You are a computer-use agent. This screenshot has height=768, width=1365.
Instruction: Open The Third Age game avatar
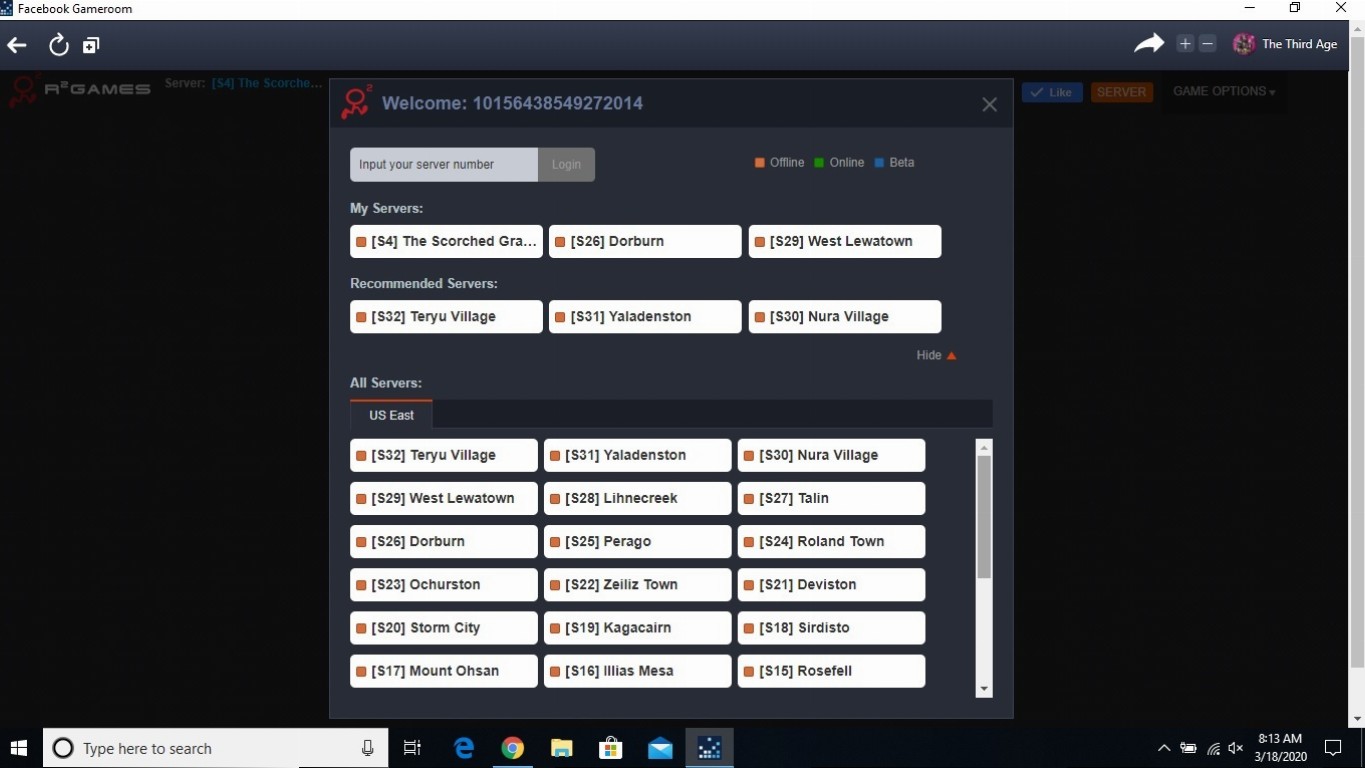tap(1243, 44)
